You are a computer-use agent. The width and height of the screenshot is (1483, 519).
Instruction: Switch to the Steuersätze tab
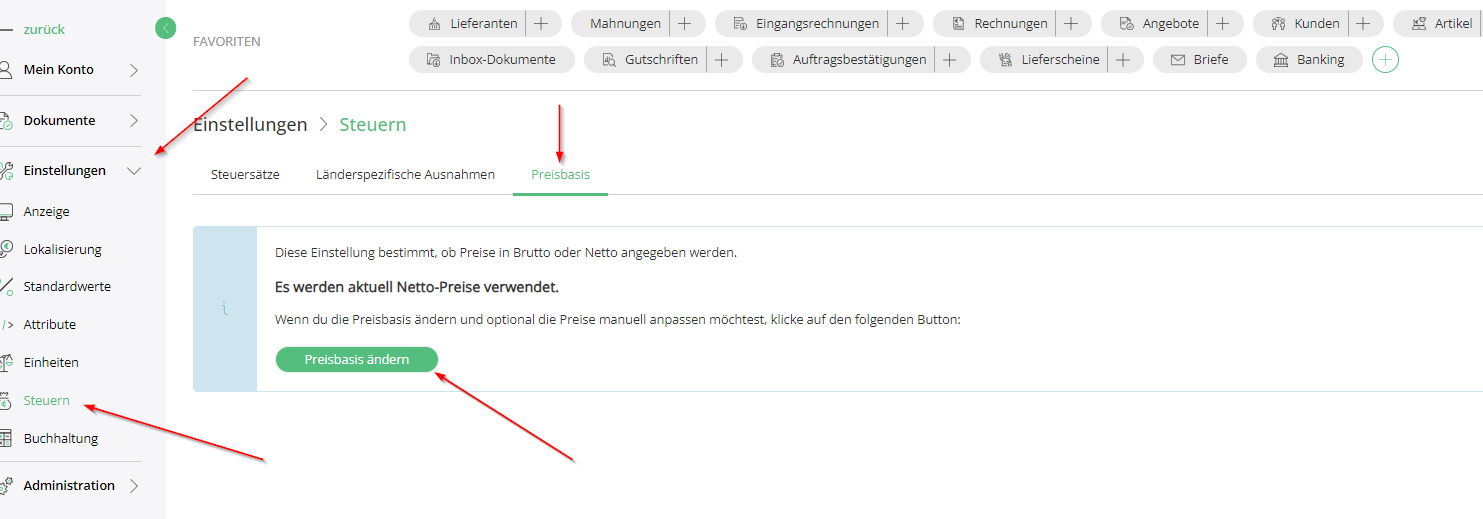245,175
